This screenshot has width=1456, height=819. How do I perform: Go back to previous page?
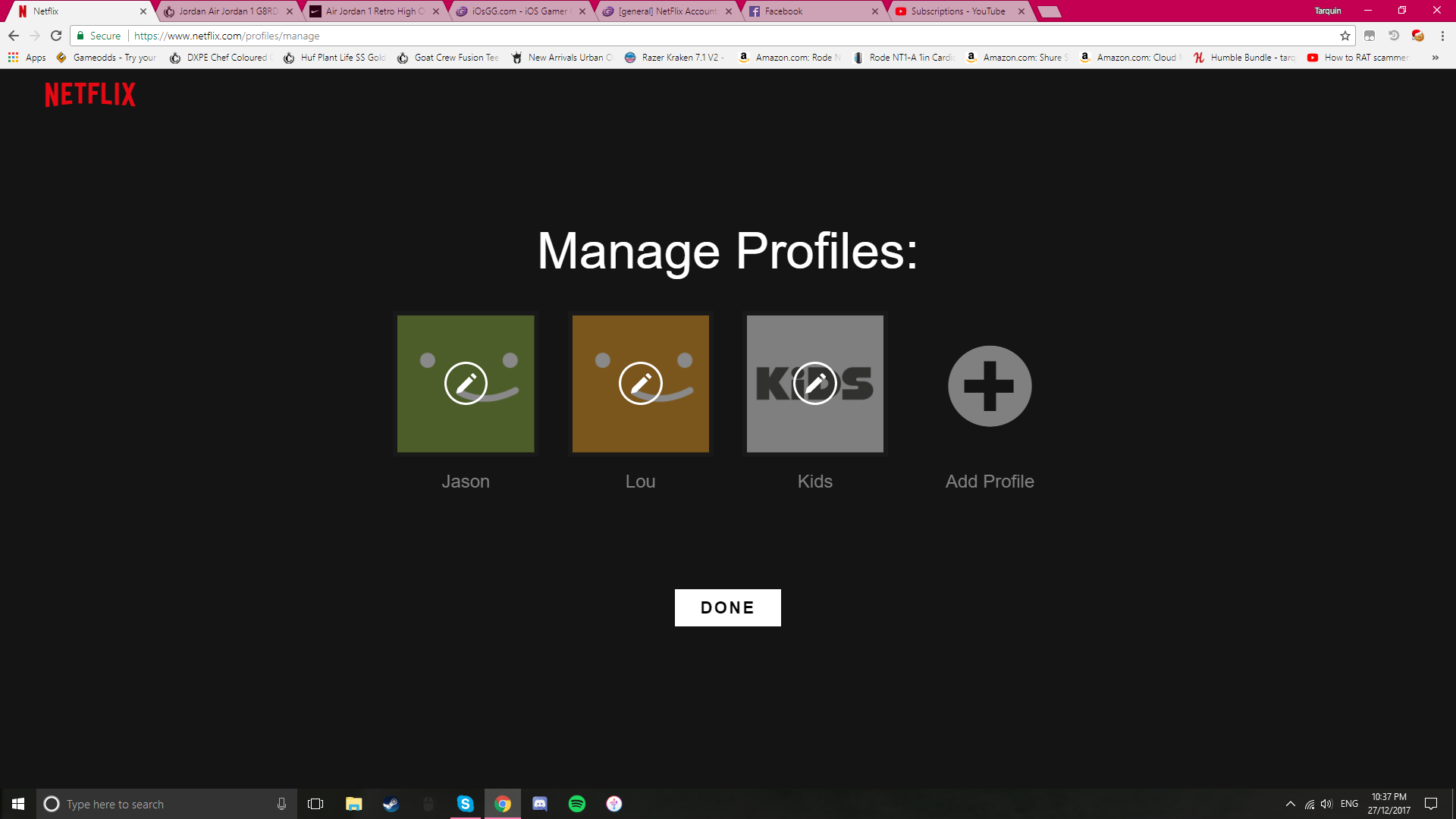pyautogui.click(x=14, y=36)
